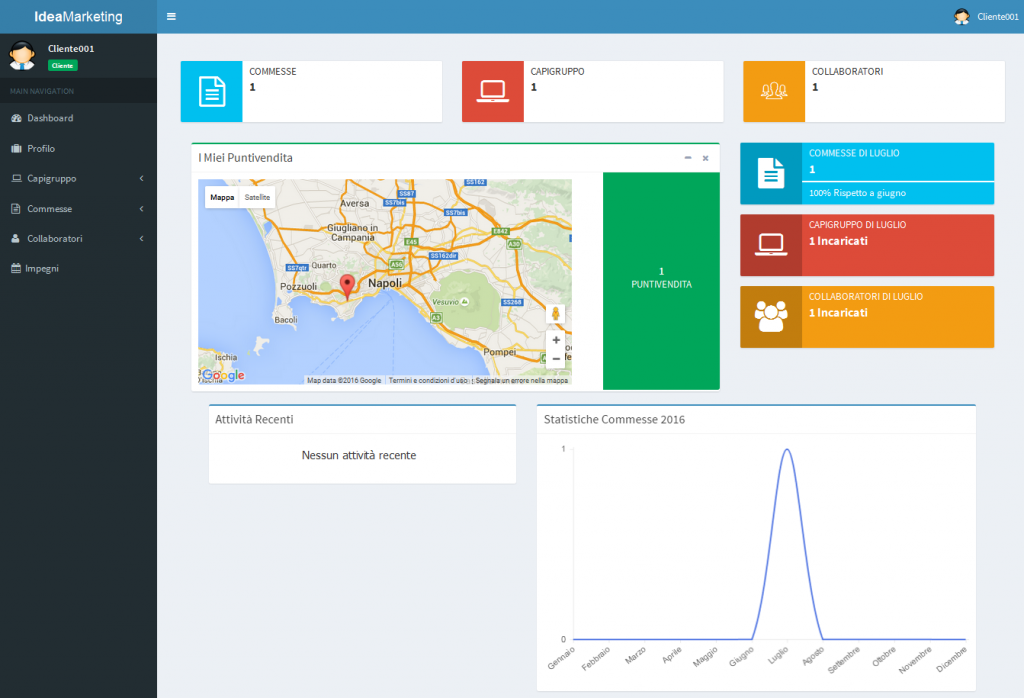
Task: Click the Commesse di Luglio card title
Action: pyautogui.click(x=854, y=153)
